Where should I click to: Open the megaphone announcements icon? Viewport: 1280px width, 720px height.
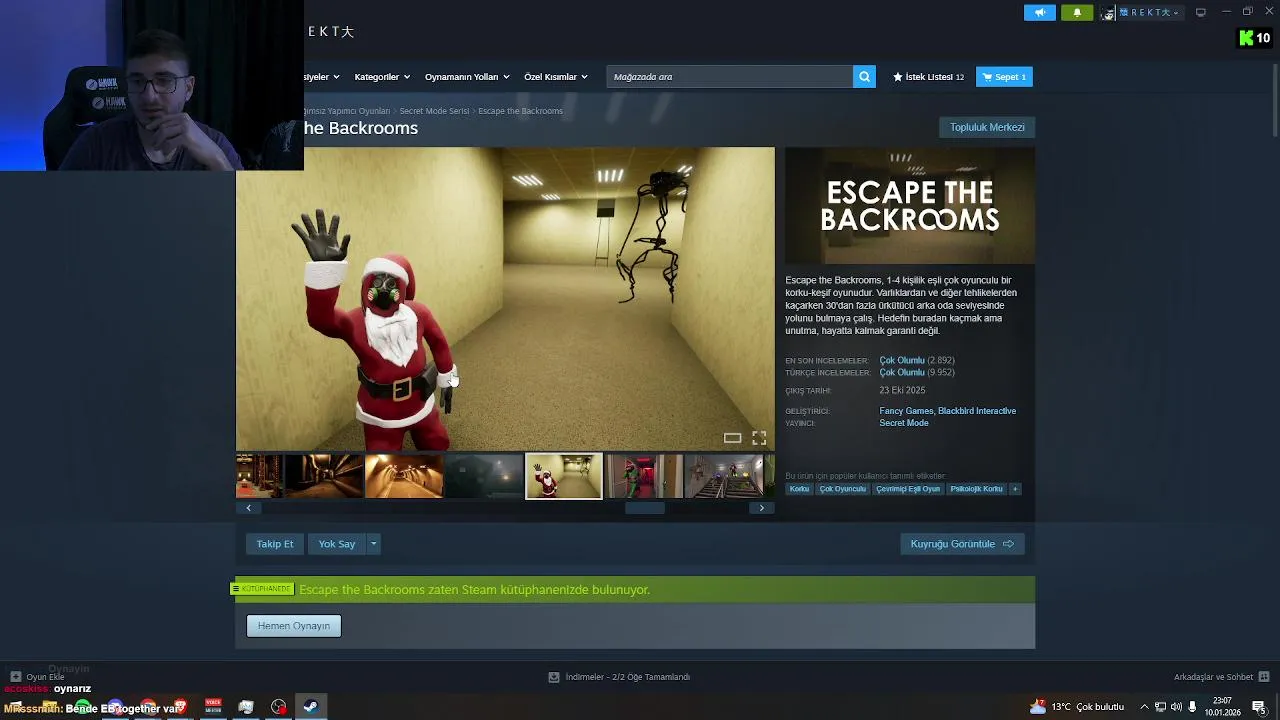pos(1039,13)
